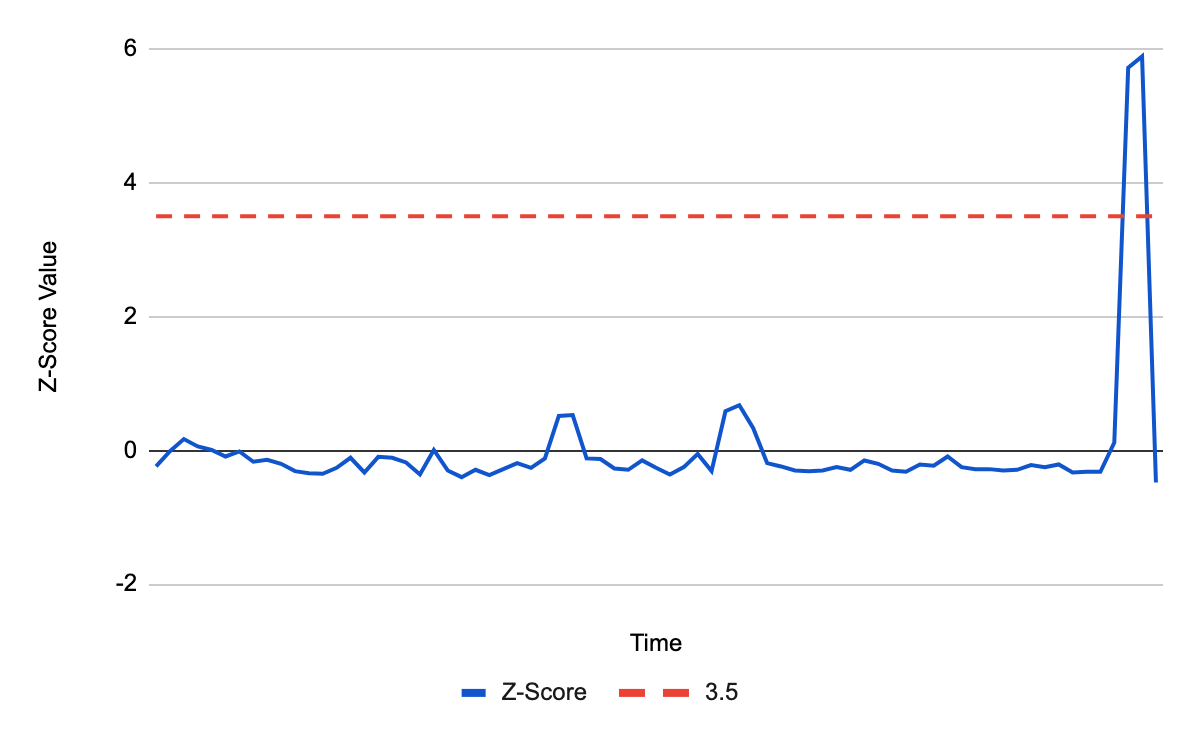Viewport: 1200px width, 742px height.
Task: Click the 6 tick label on y-axis
Action: click(x=129, y=49)
